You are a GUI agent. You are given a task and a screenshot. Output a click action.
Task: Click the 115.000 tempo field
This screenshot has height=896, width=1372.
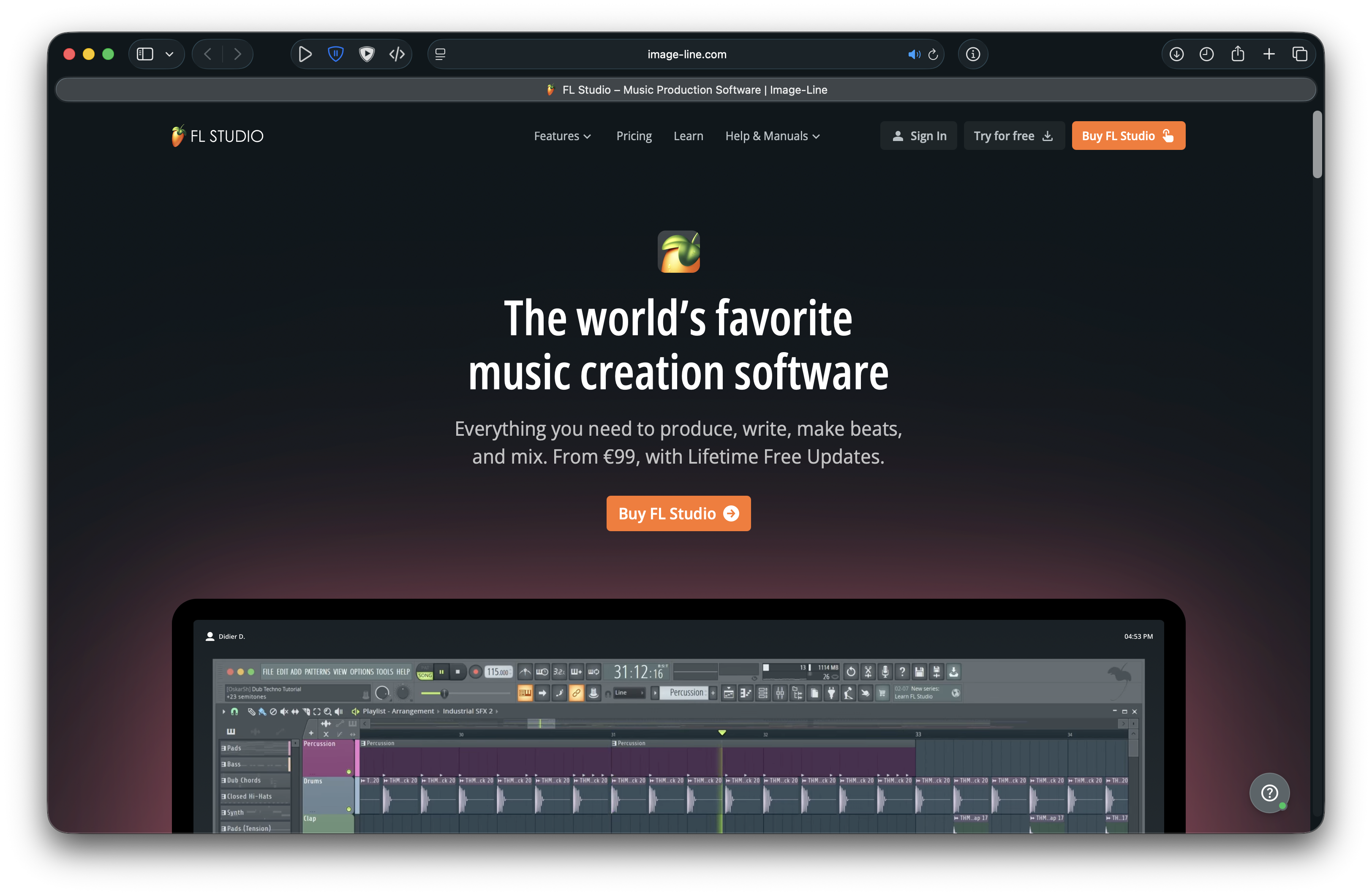point(498,672)
